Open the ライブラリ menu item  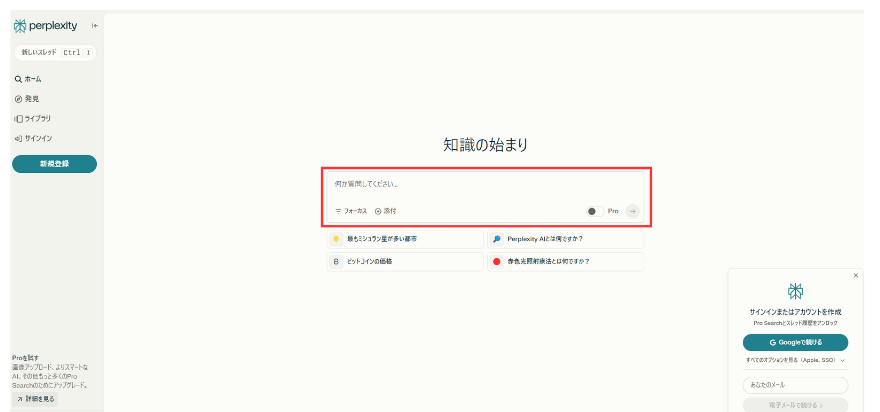pos(33,119)
